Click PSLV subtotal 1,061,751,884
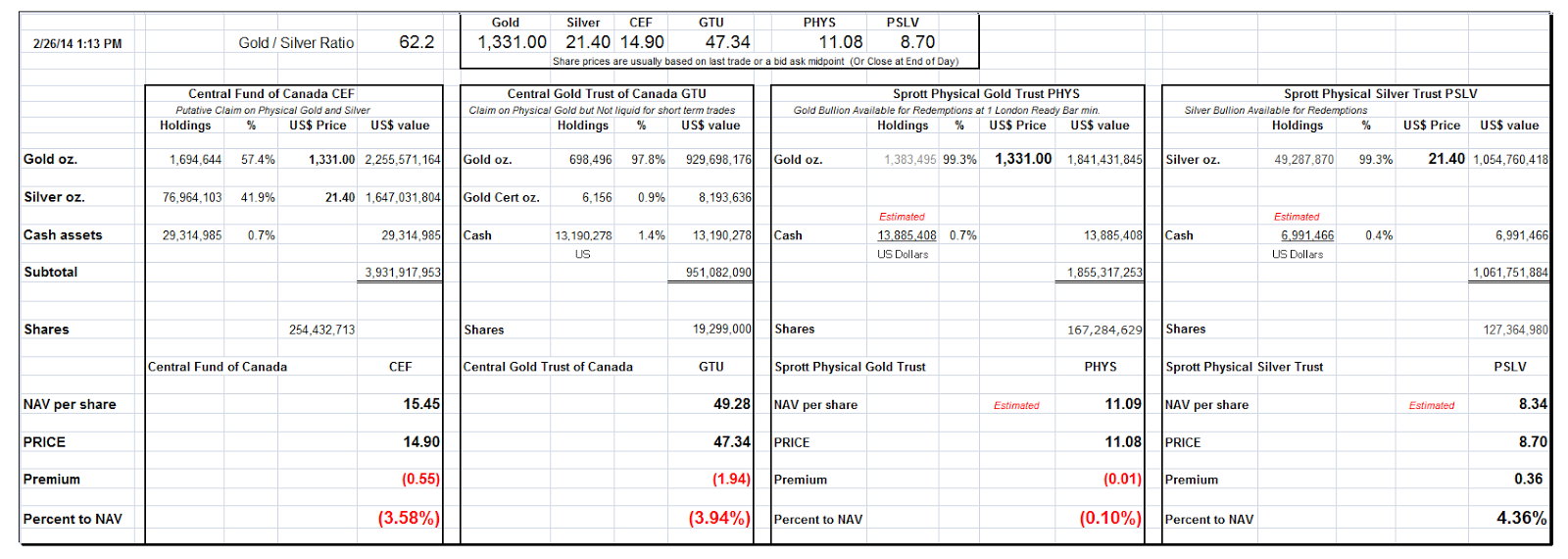This screenshot has height=559, width=1568. coord(1510,273)
